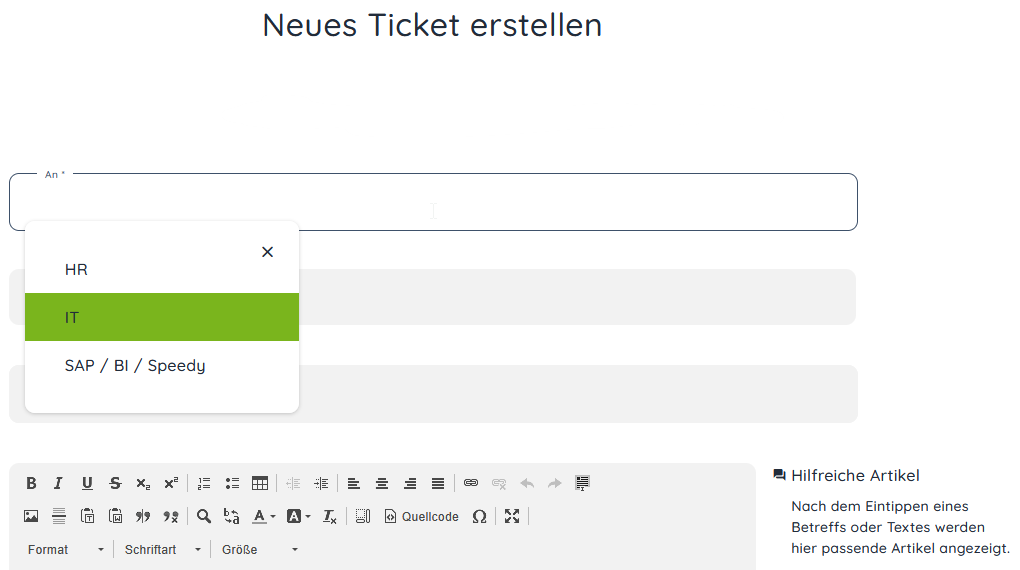1020x570 pixels.
Task: Click the Quellcode source button
Action: click(x=421, y=516)
